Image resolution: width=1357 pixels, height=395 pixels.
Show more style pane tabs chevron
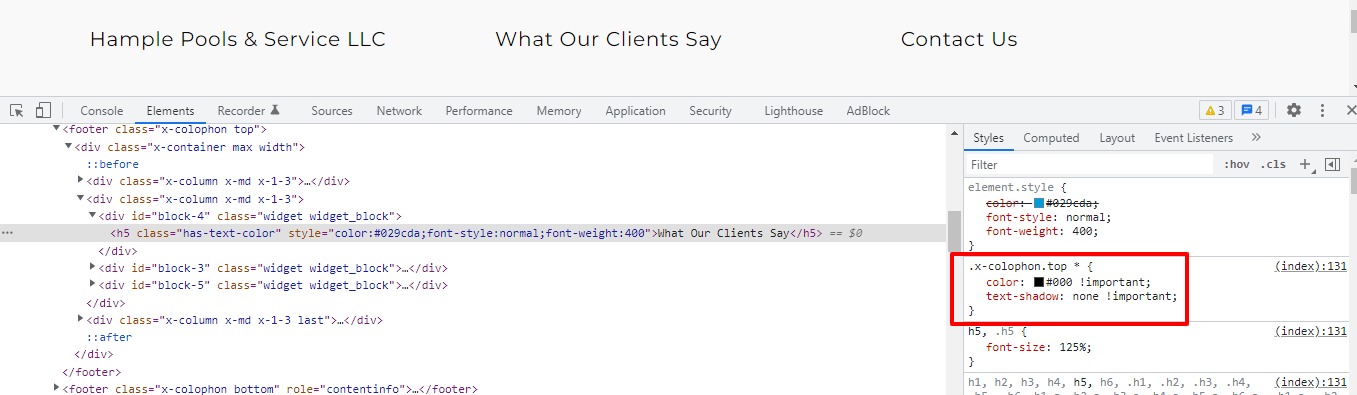pos(1256,138)
